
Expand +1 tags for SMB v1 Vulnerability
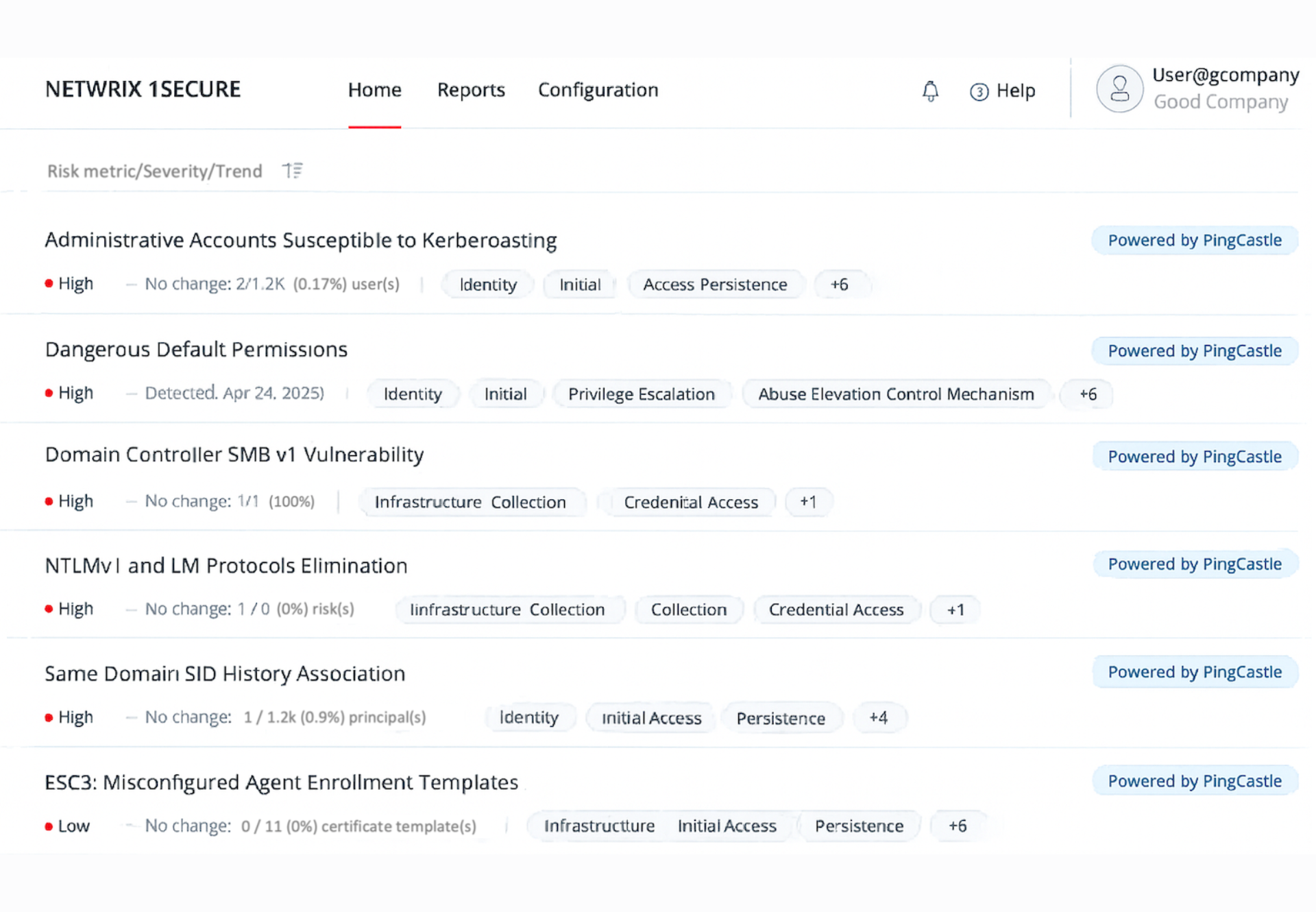pos(808,502)
